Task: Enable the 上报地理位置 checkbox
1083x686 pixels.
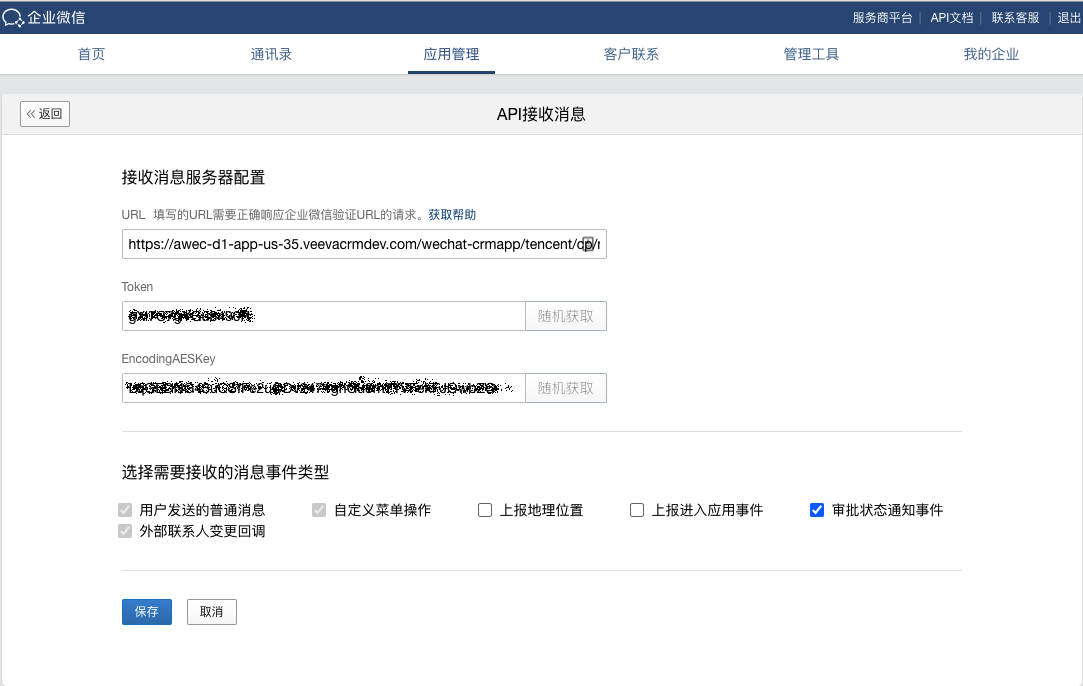Action: 485,510
